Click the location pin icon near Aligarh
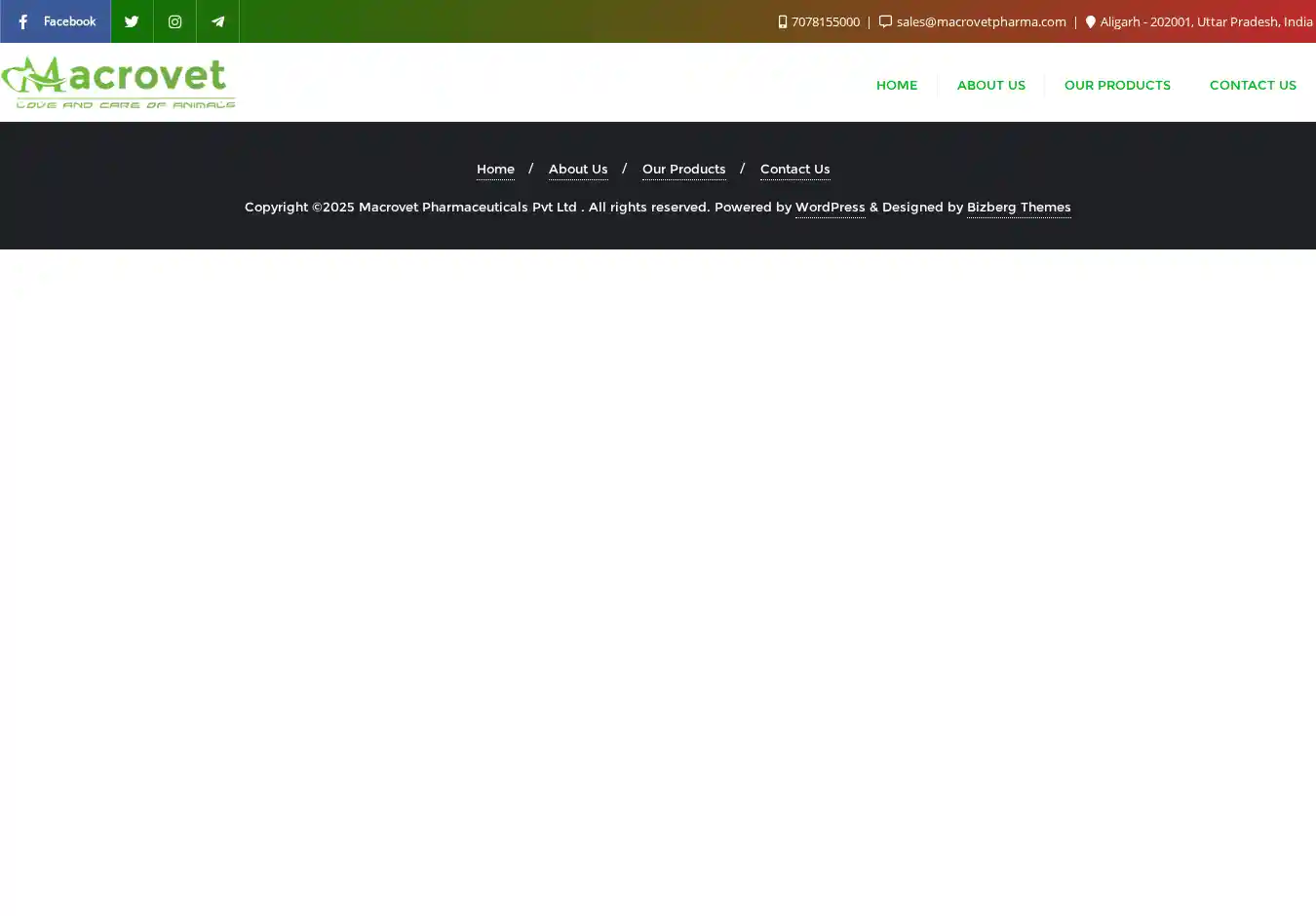1316x916 pixels. coord(1090,21)
